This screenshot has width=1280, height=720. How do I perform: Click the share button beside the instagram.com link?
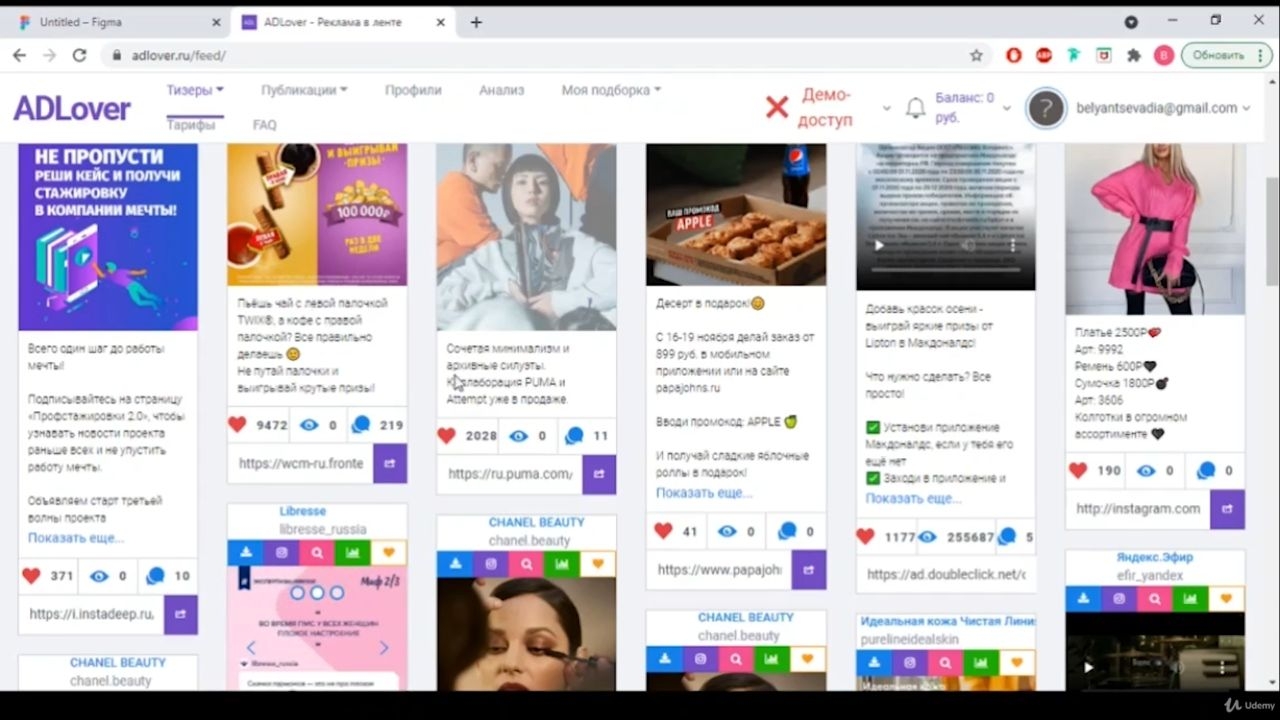[1227, 509]
